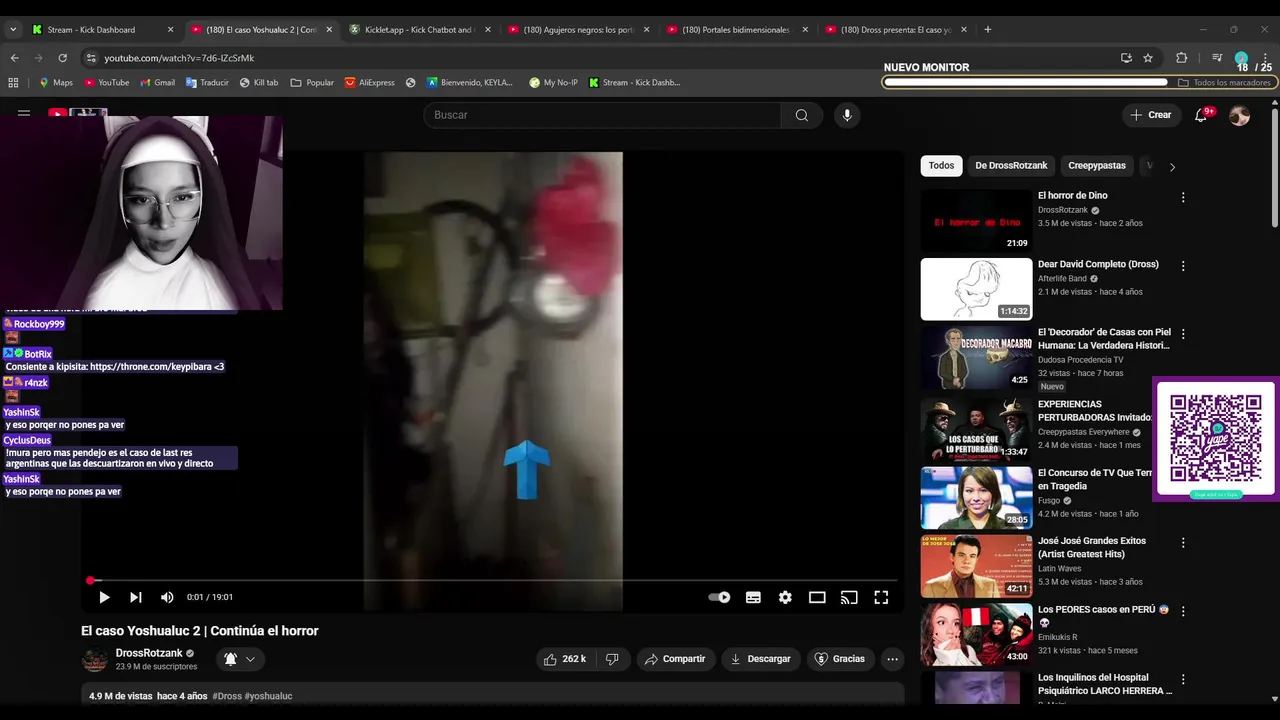Viewport: 1280px width, 720px height.
Task: Open player settings gear
Action: (785, 597)
